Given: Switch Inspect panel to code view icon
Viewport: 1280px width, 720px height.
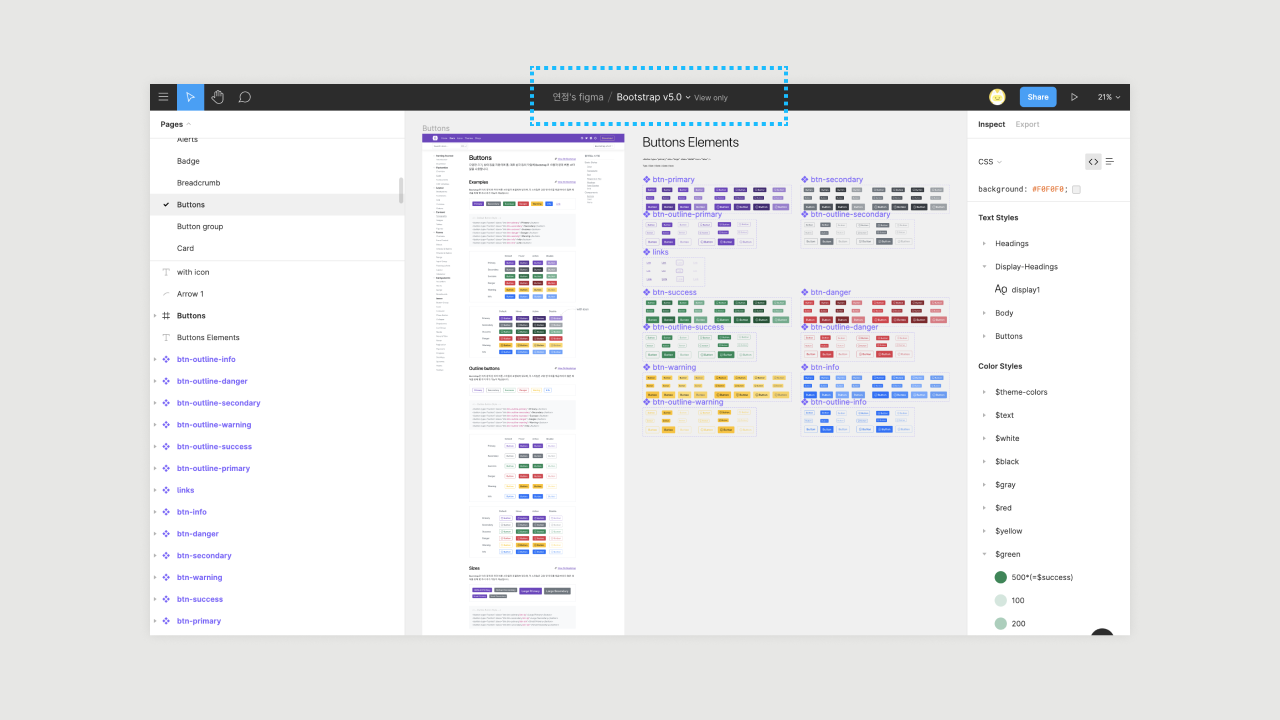Looking at the screenshot, I should pos(1093,161).
